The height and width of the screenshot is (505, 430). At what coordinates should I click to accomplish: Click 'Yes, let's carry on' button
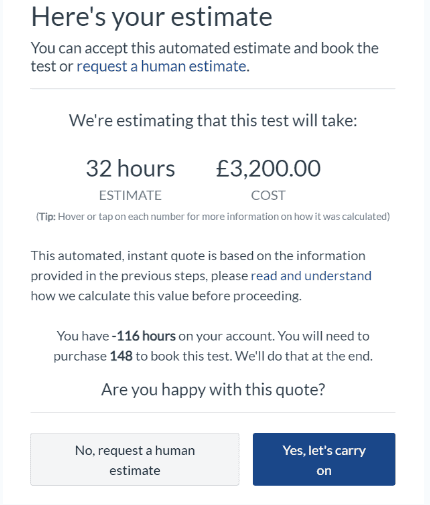[324, 459]
